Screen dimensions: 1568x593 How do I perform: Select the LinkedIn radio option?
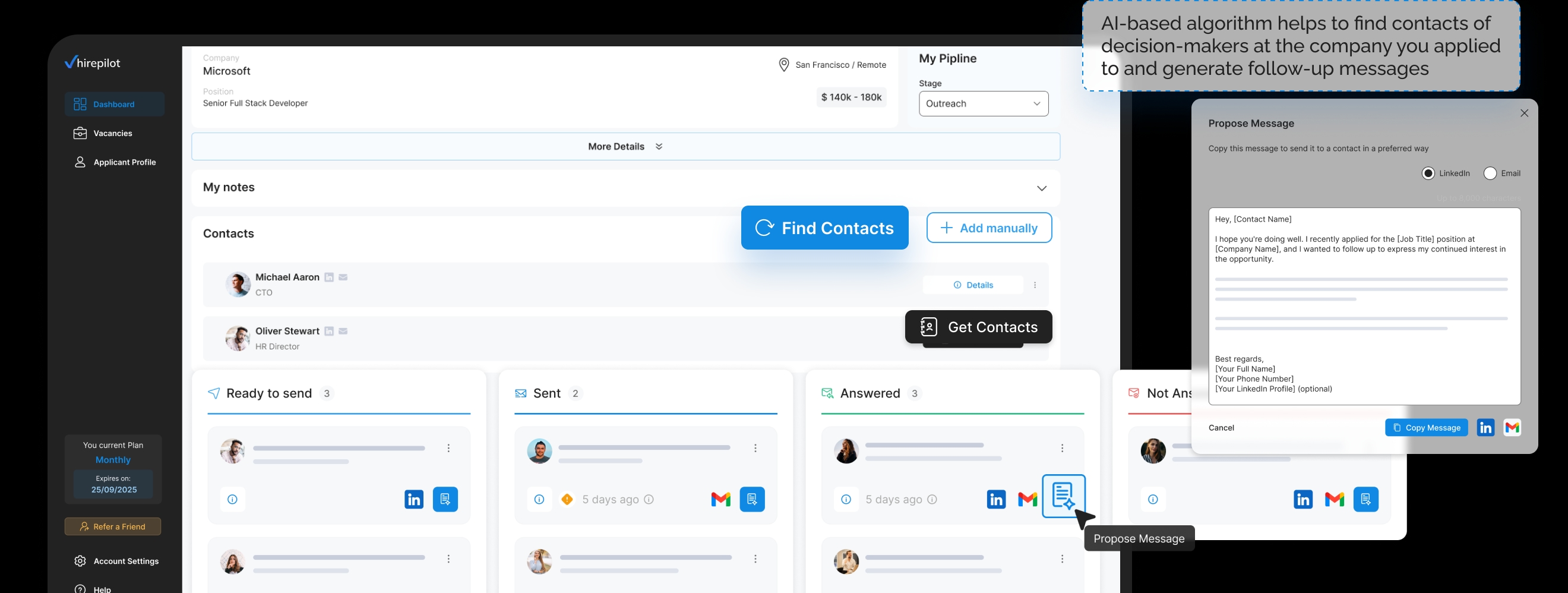tap(1428, 173)
